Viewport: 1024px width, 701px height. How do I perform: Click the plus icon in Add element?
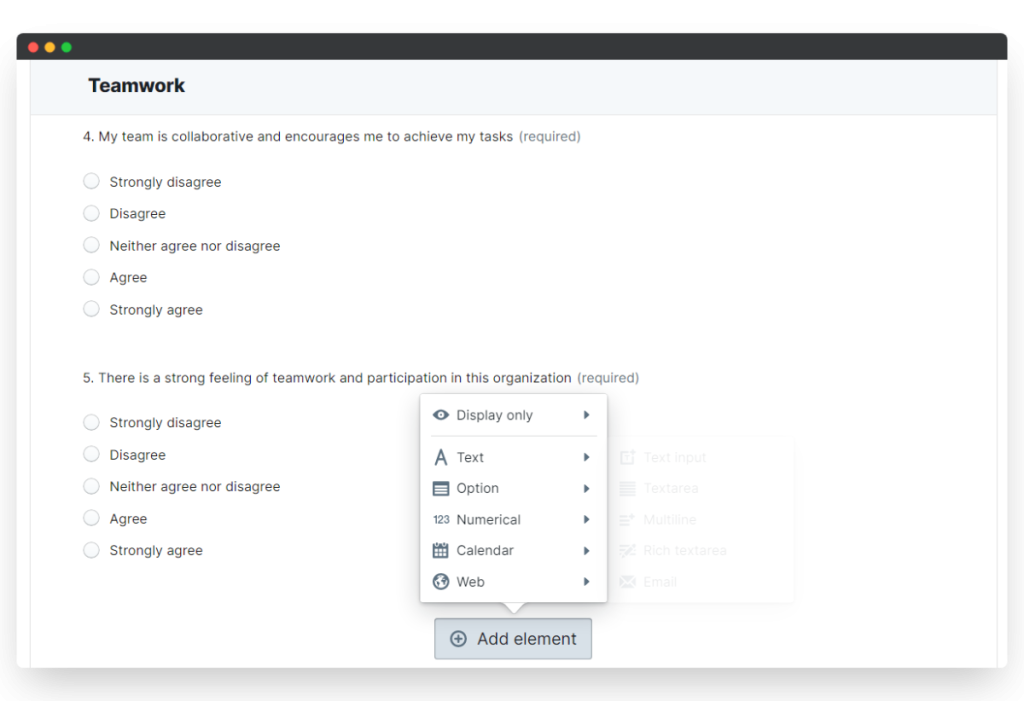pos(458,639)
